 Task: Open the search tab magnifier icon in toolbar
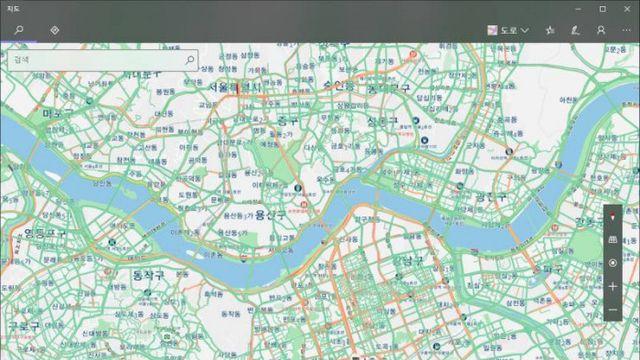19,30
